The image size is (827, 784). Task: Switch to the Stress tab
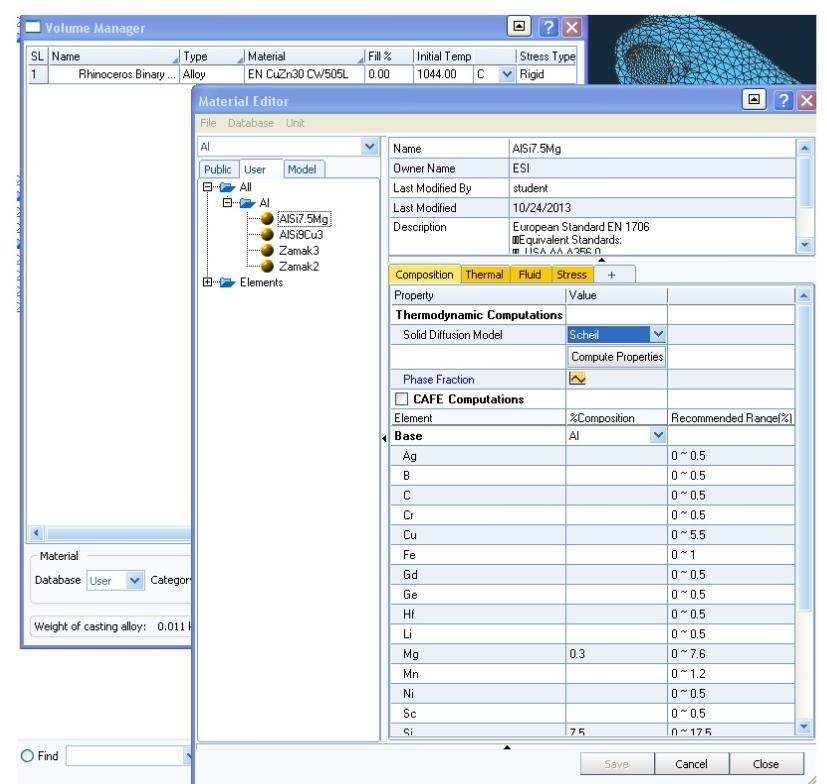pos(572,274)
